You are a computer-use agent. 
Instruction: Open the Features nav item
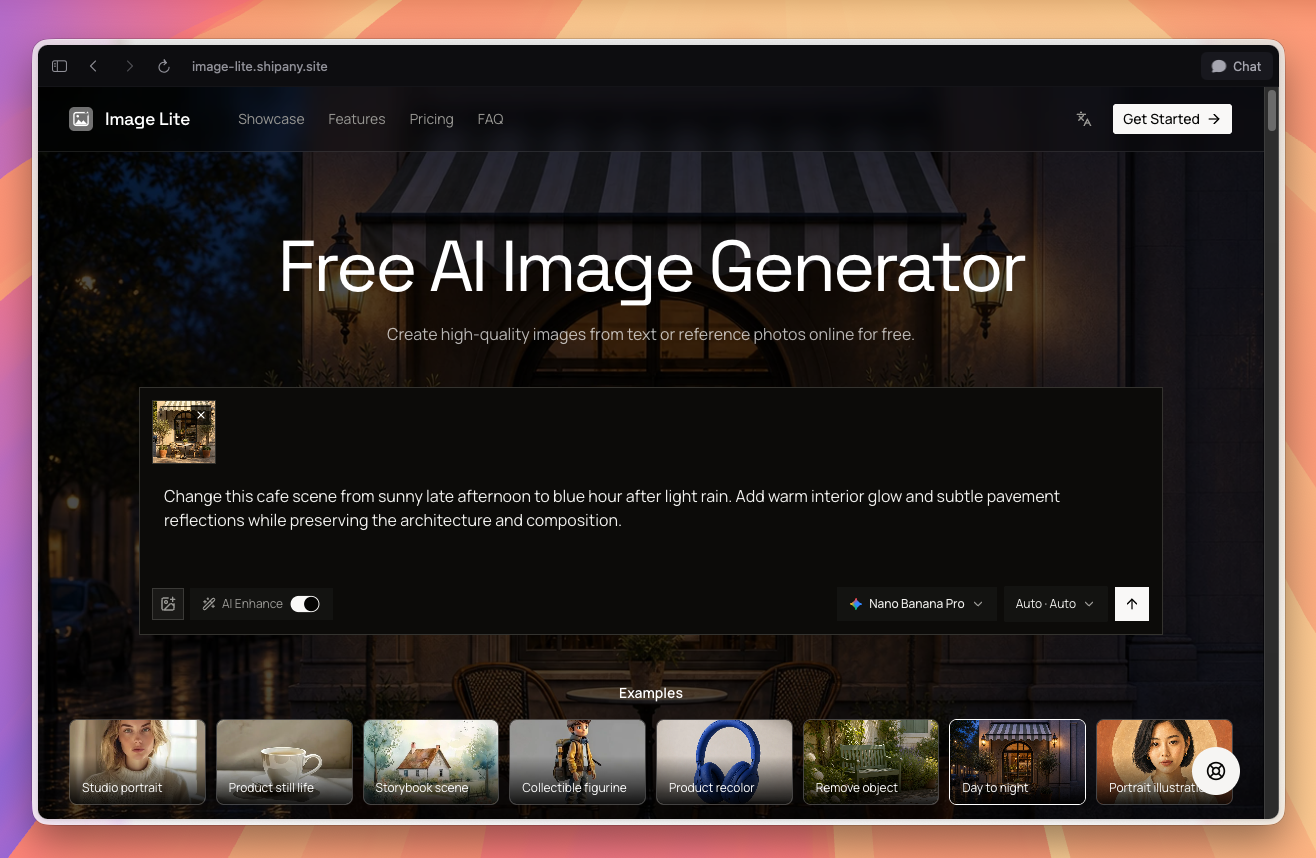(x=357, y=119)
